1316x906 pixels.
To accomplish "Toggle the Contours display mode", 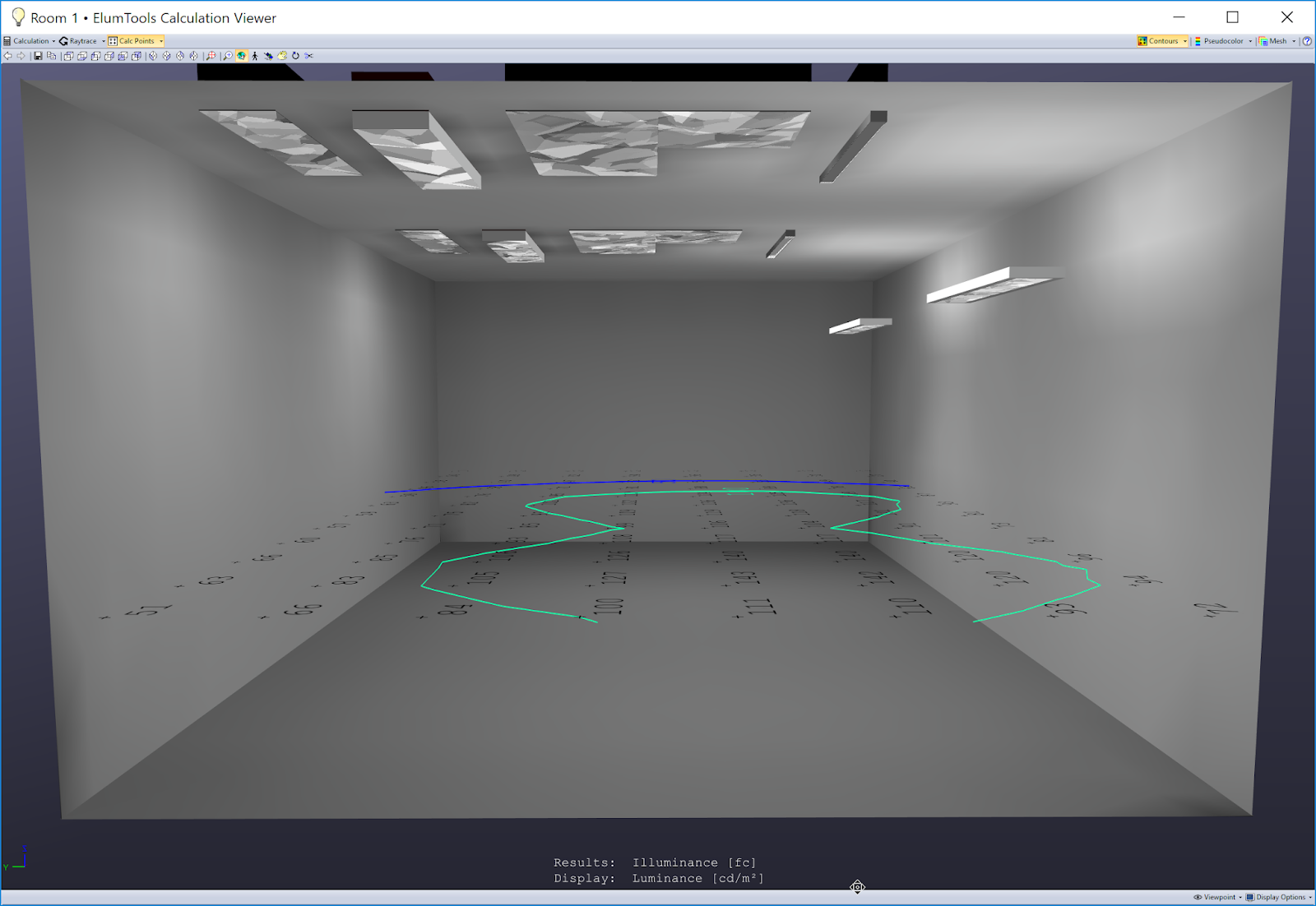I will (x=1160, y=40).
